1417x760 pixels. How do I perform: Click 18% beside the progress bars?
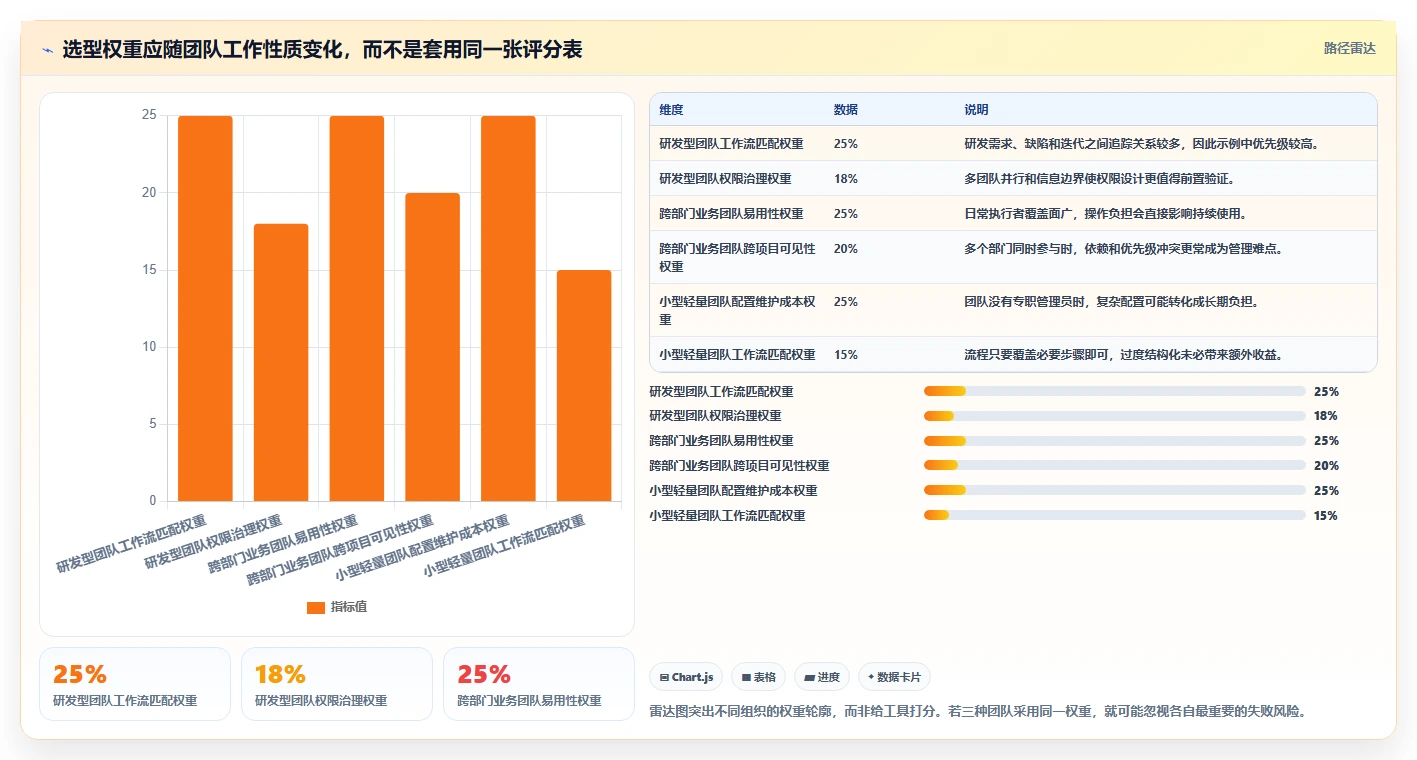[1326, 416]
